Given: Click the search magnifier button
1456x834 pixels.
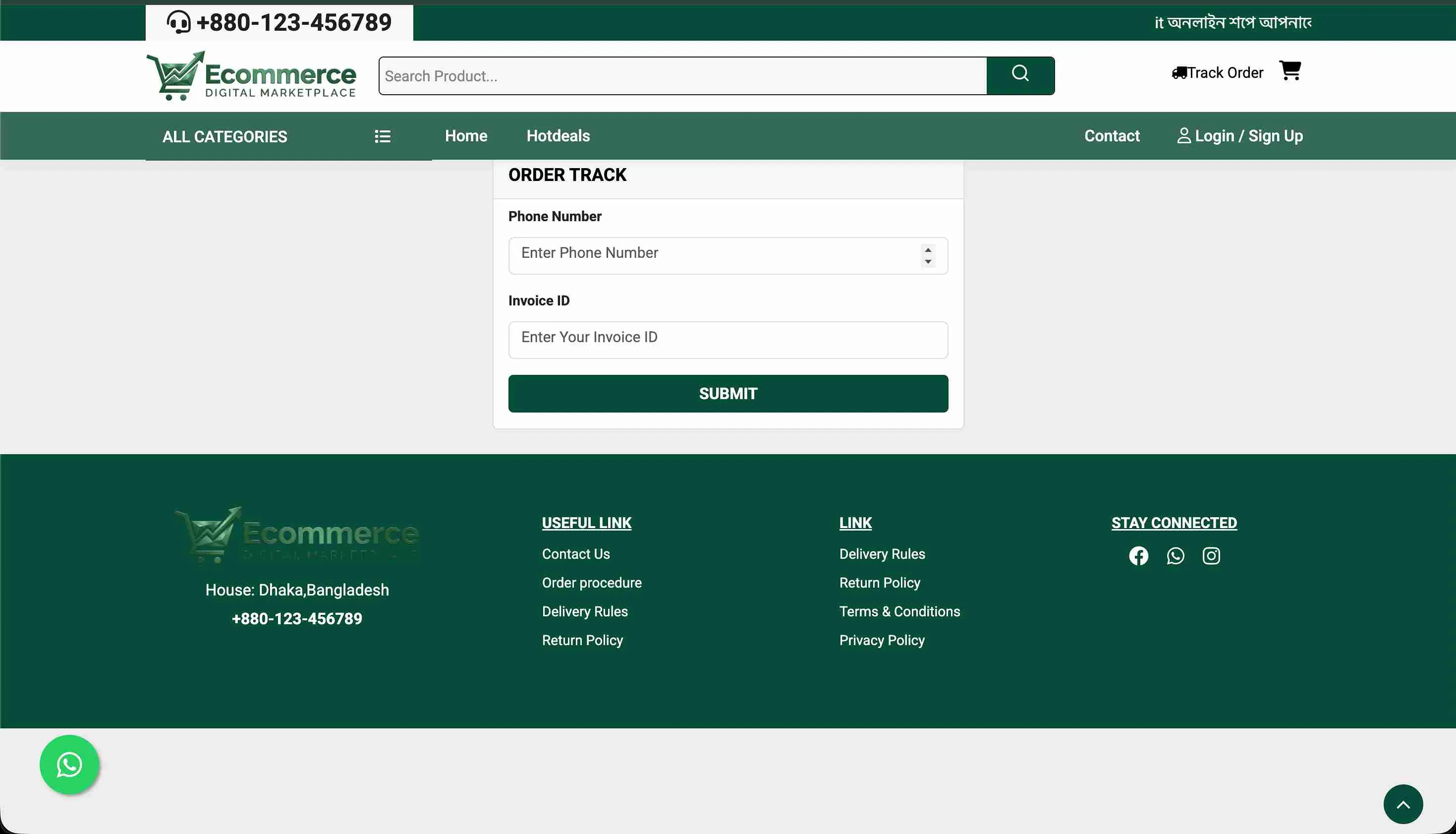Looking at the screenshot, I should [1020, 75].
